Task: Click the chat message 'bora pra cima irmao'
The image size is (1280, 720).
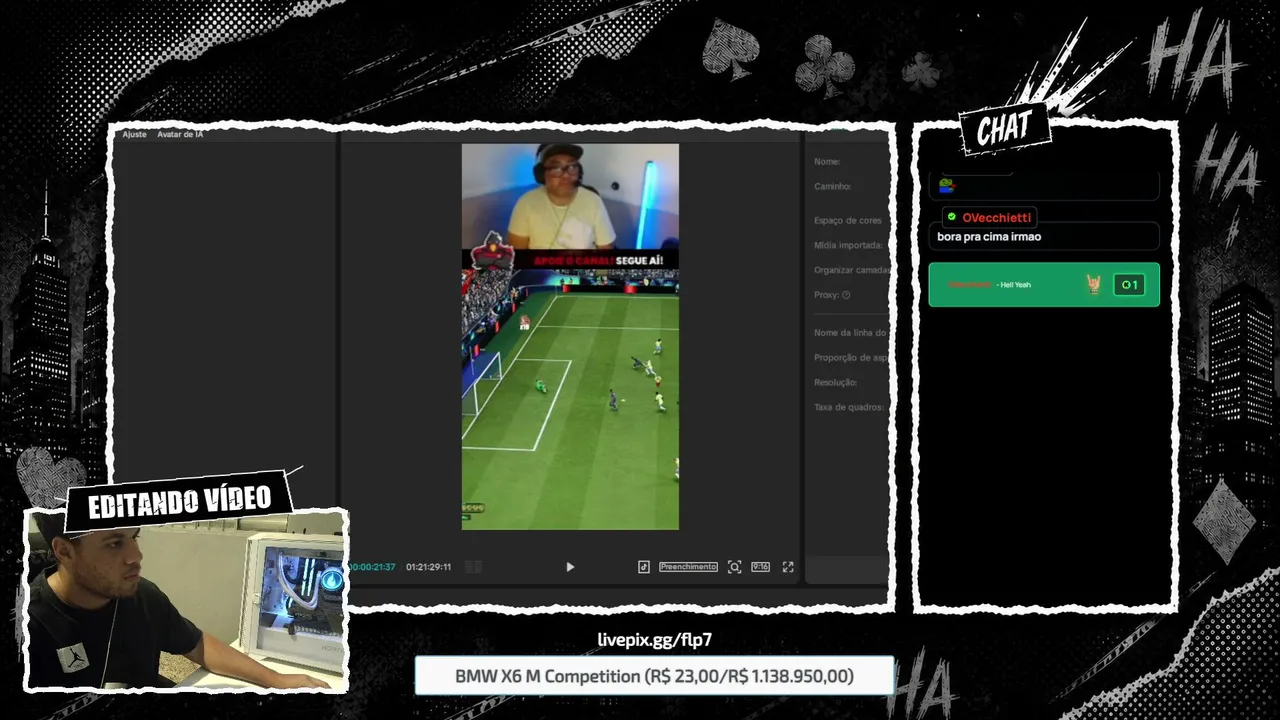Action: click(x=989, y=237)
